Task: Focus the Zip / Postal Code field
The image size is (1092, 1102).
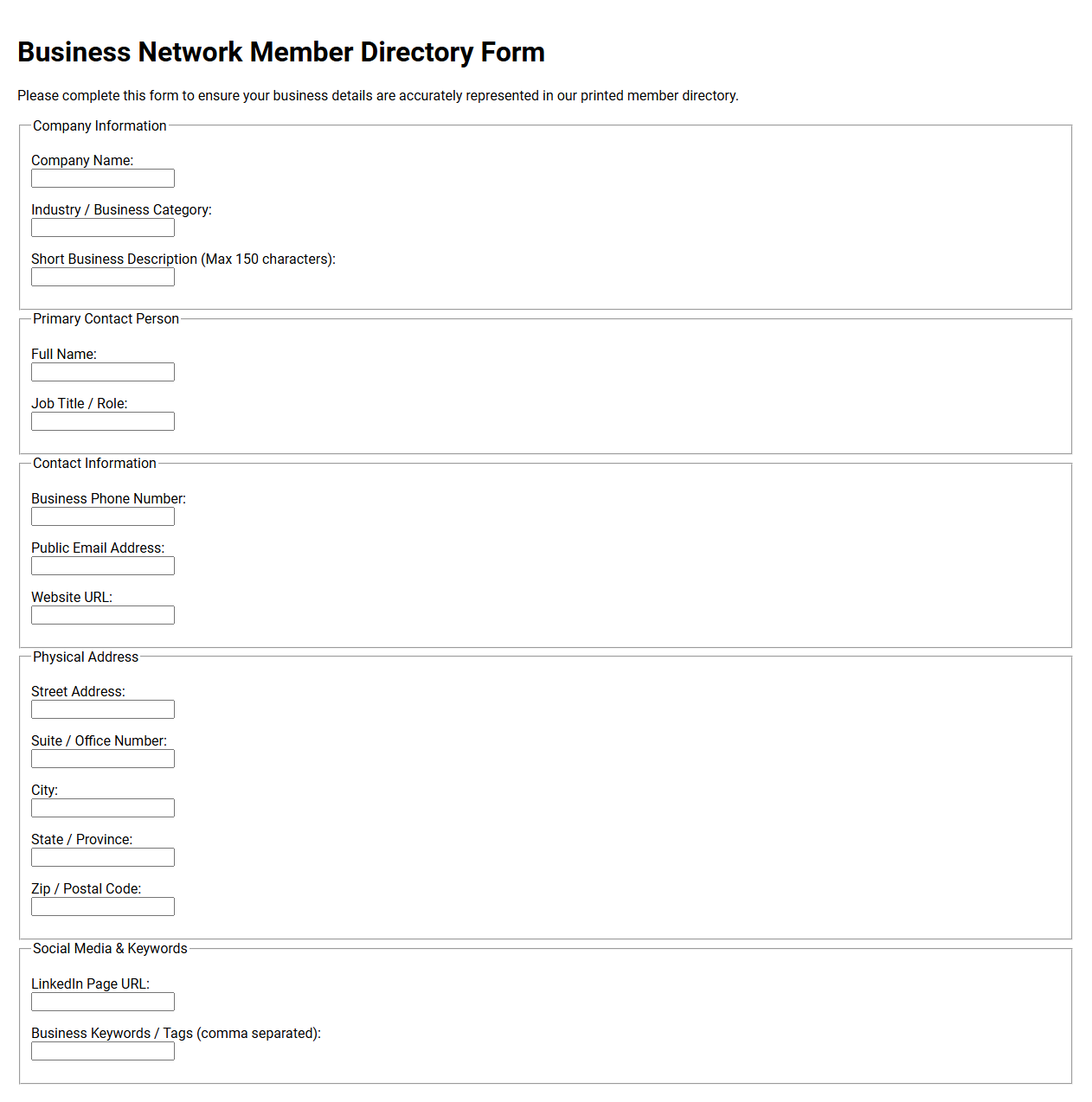Action: click(x=103, y=907)
